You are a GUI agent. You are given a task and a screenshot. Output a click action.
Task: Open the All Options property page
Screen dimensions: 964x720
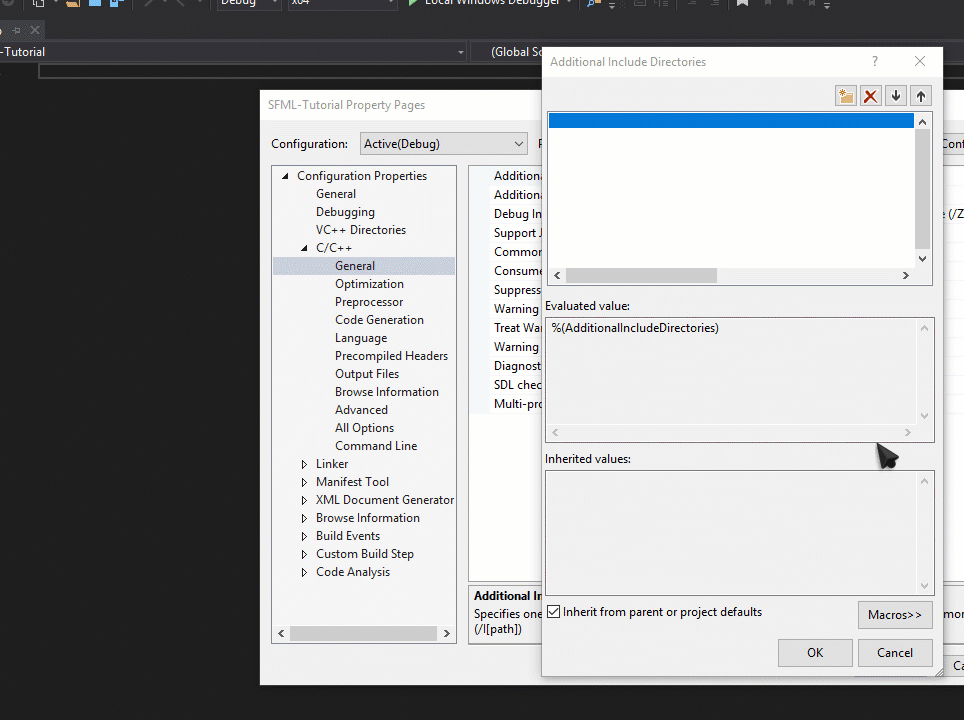point(364,428)
